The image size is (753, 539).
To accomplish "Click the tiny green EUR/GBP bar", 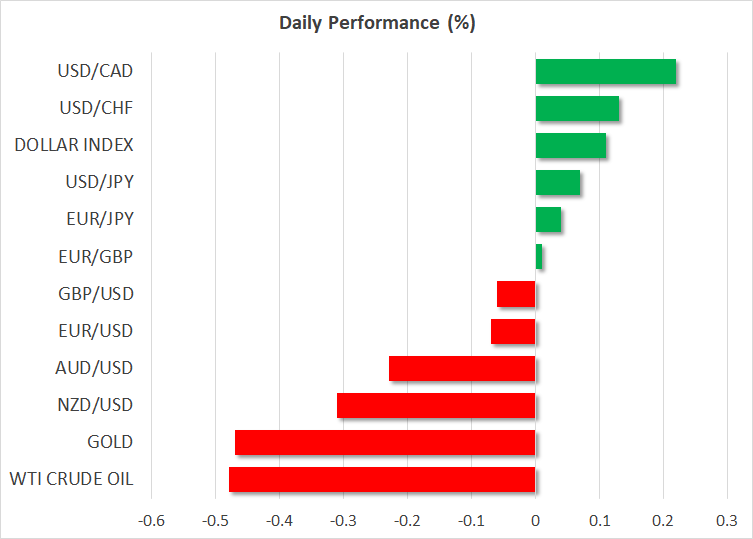I will tap(539, 257).
